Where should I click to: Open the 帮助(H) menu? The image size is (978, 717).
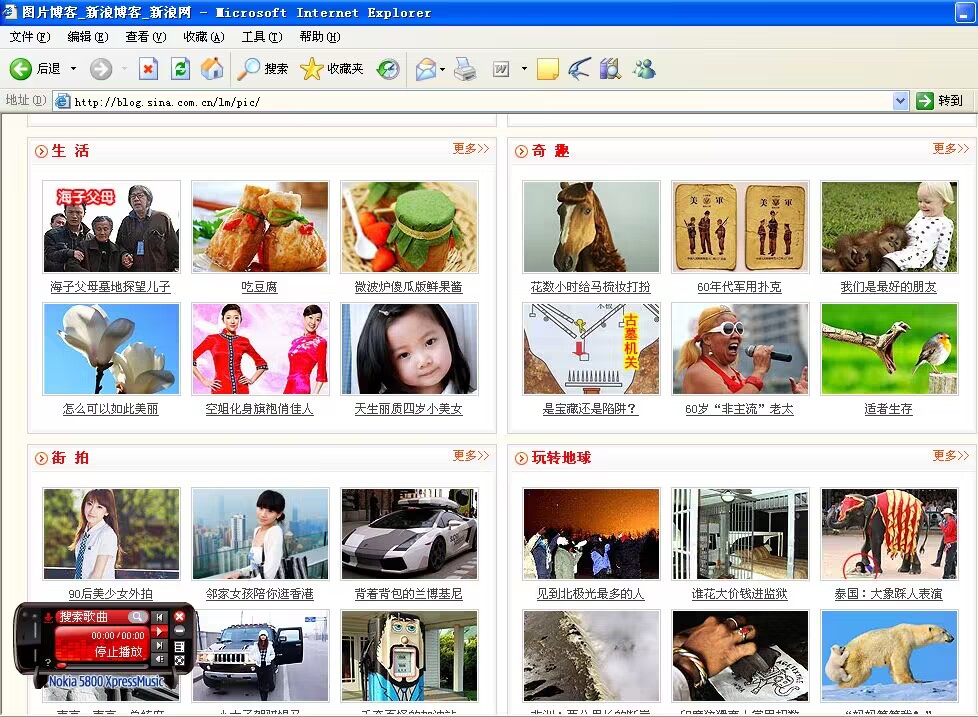[x=320, y=37]
